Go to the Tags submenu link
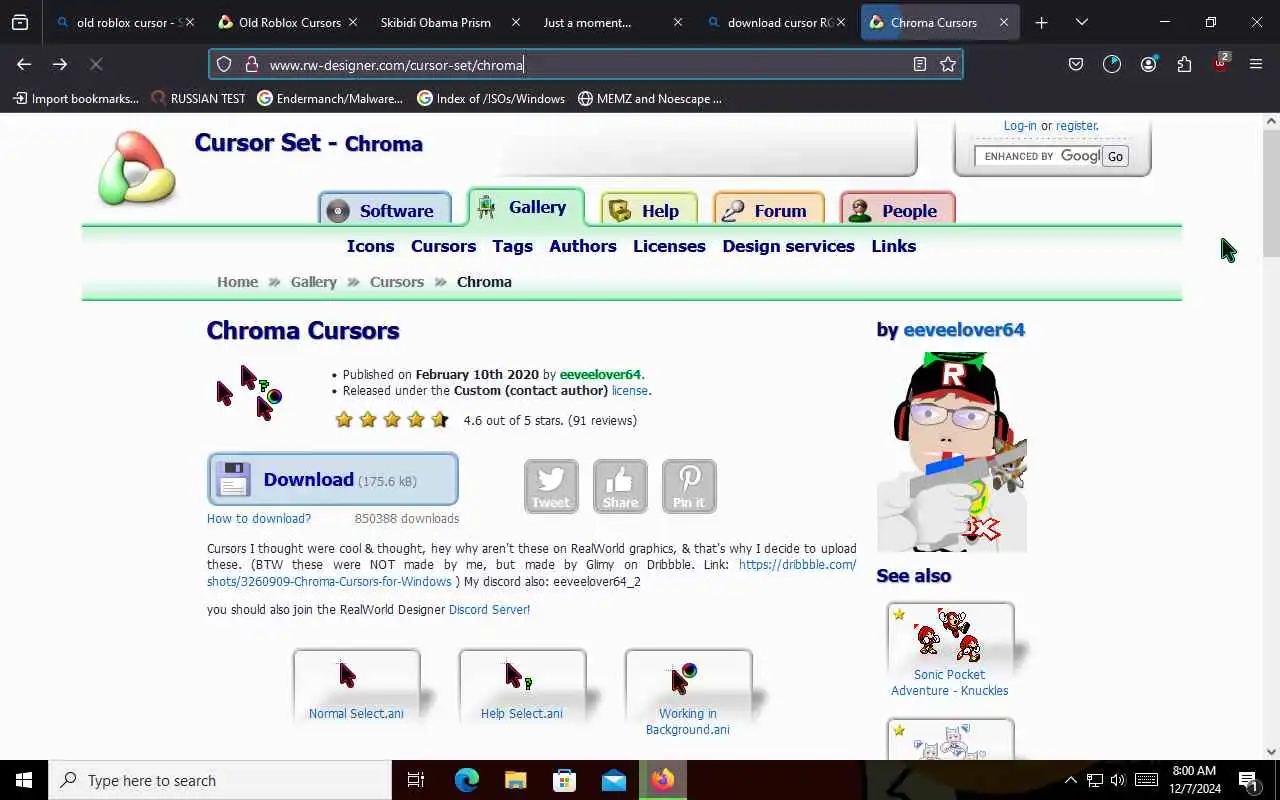The height and width of the screenshot is (800, 1280). click(x=512, y=246)
